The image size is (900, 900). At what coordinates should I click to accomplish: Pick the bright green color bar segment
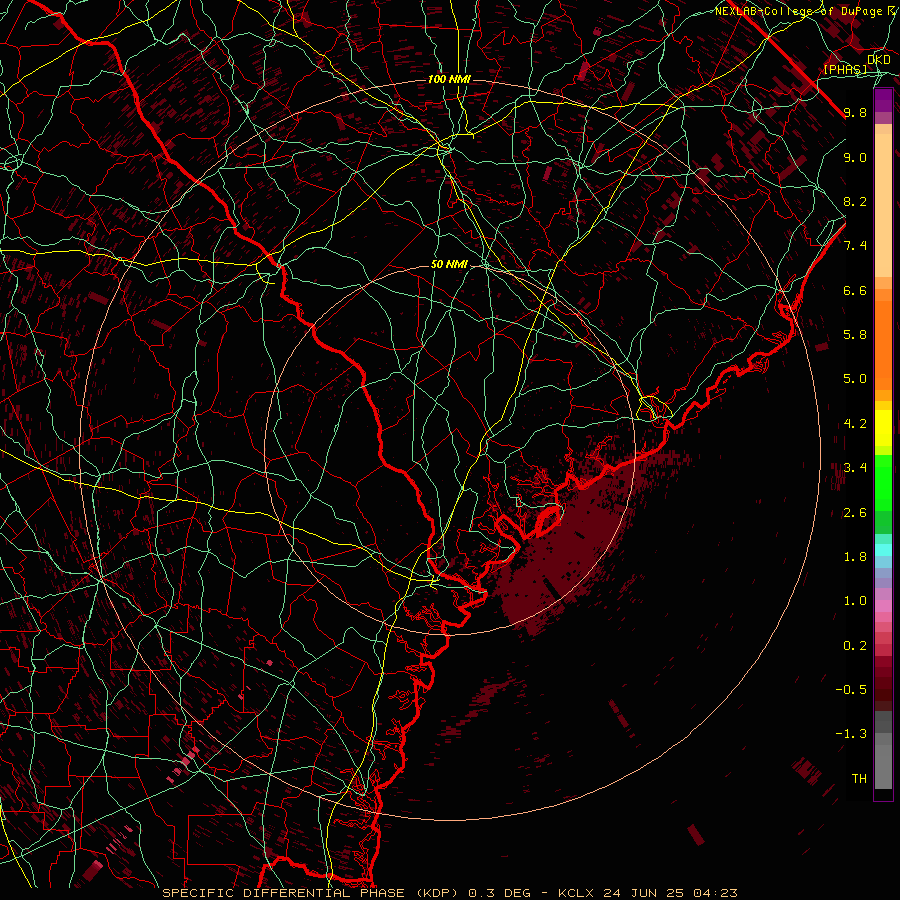point(883,482)
